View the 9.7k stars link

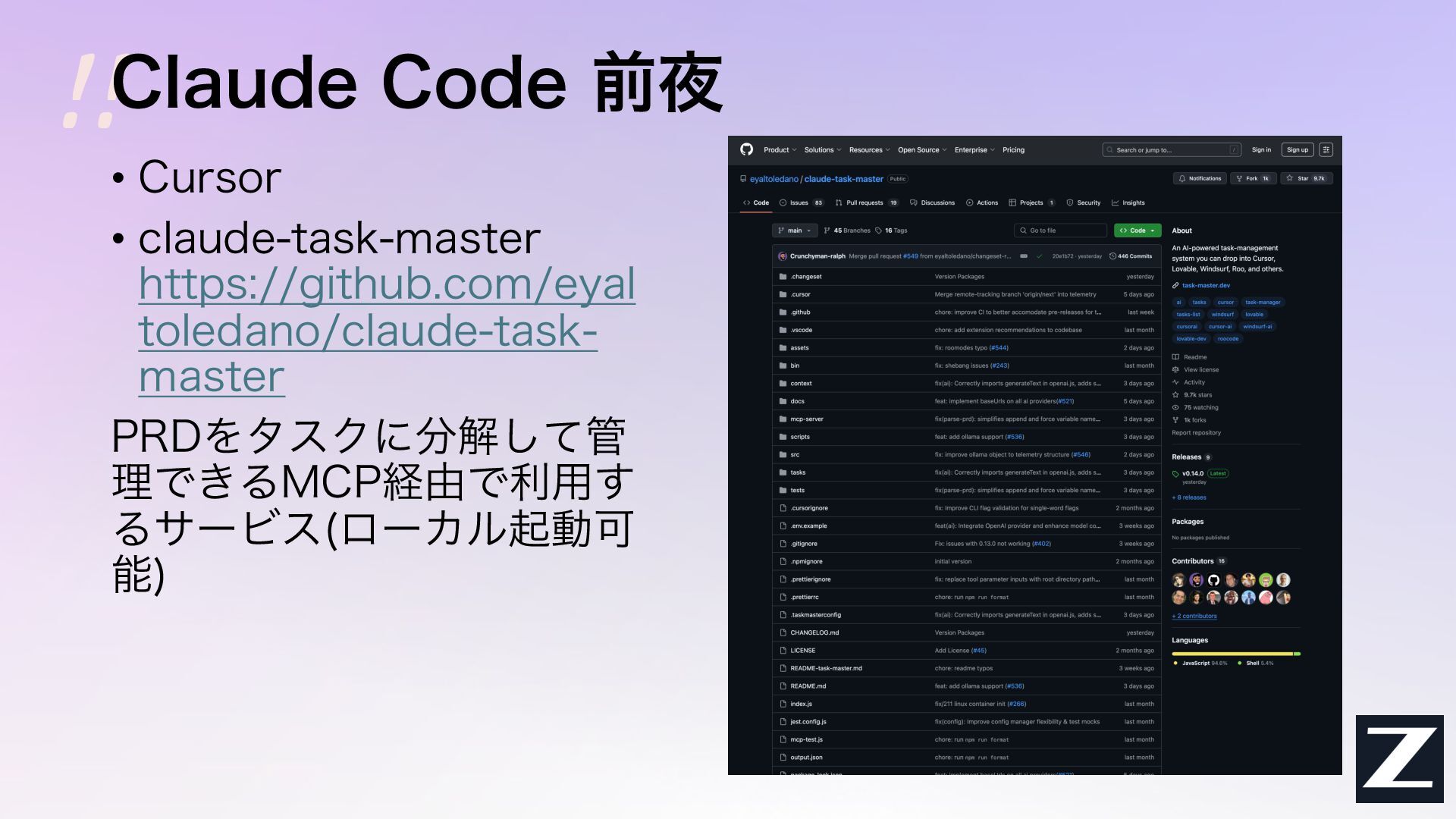pos(1192,395)
